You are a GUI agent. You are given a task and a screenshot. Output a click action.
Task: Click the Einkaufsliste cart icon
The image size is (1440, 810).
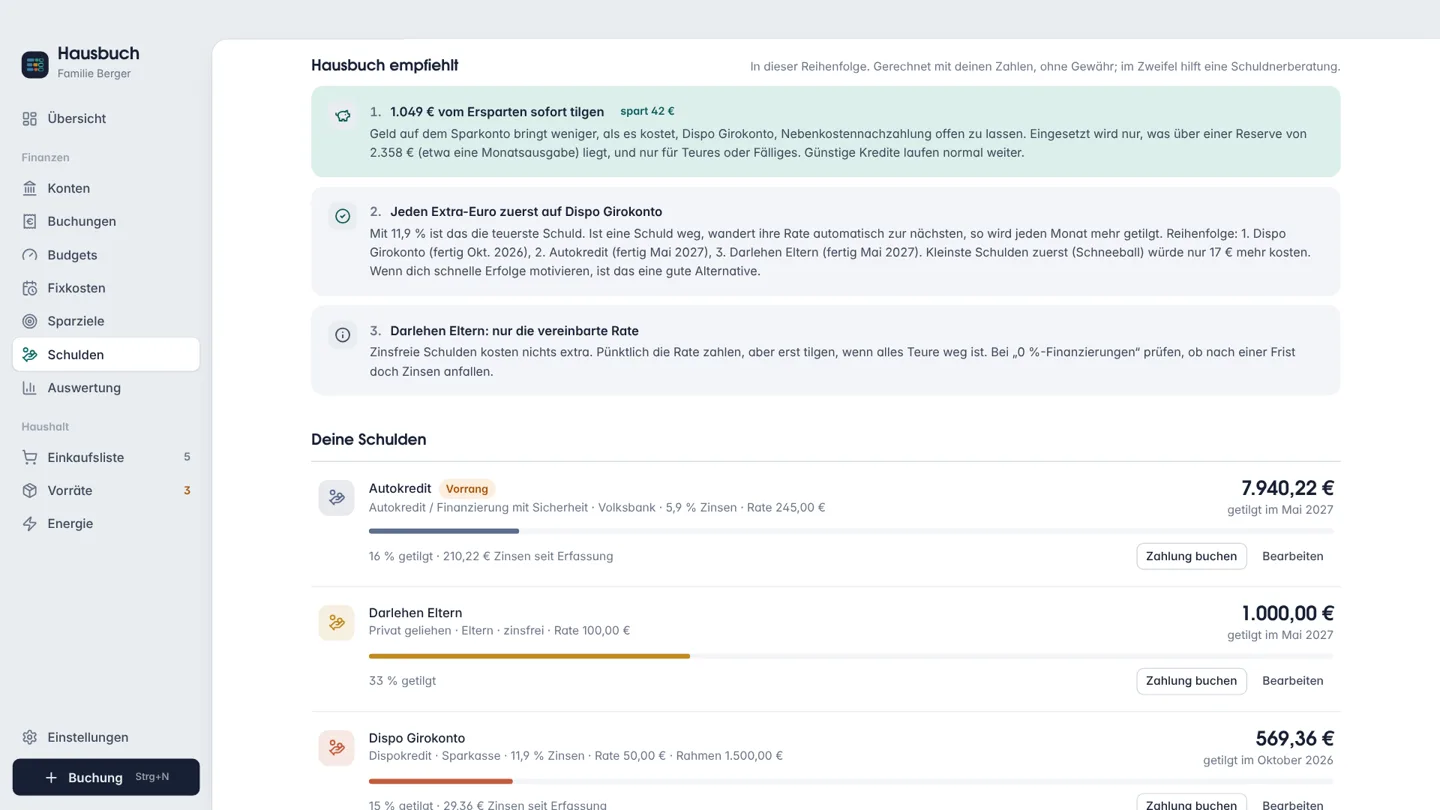[x=30, y=457]
